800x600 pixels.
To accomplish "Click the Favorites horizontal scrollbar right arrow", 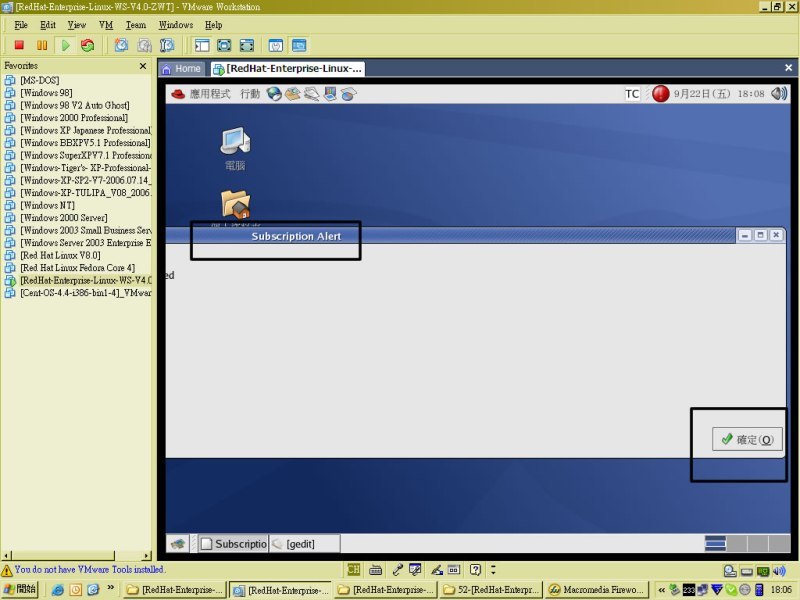I will (147, 555).
